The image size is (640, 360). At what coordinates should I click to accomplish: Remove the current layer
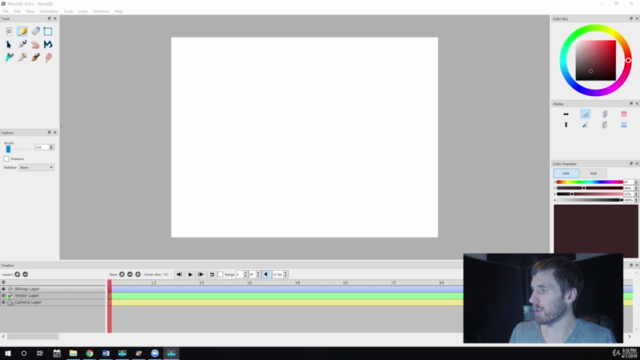(x=25, y=275)
